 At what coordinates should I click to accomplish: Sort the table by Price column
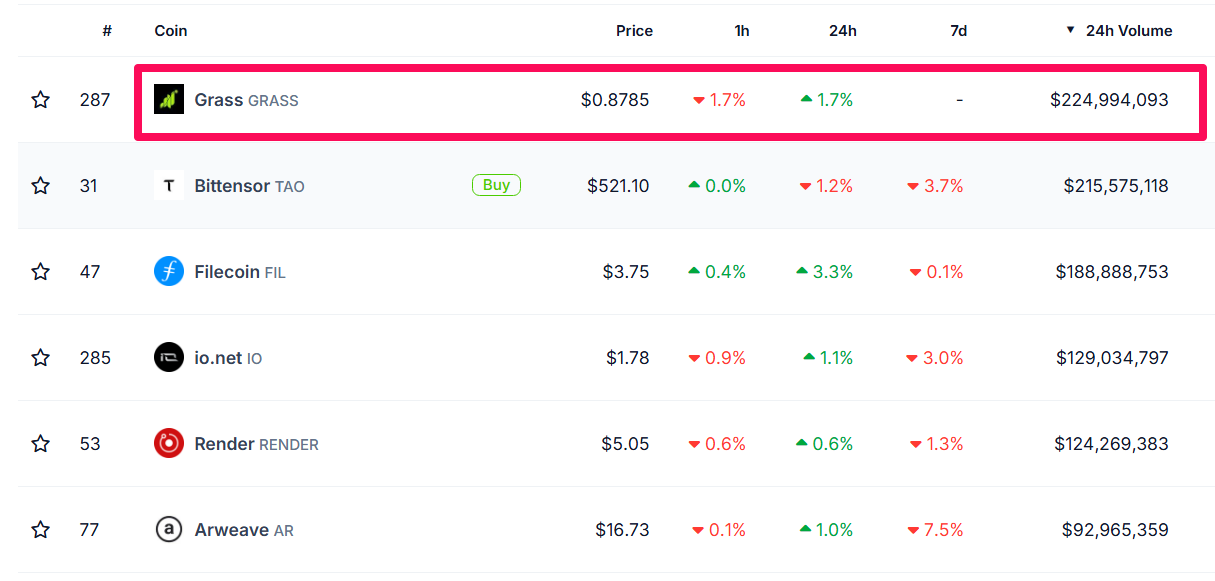(x=634, y=30)
